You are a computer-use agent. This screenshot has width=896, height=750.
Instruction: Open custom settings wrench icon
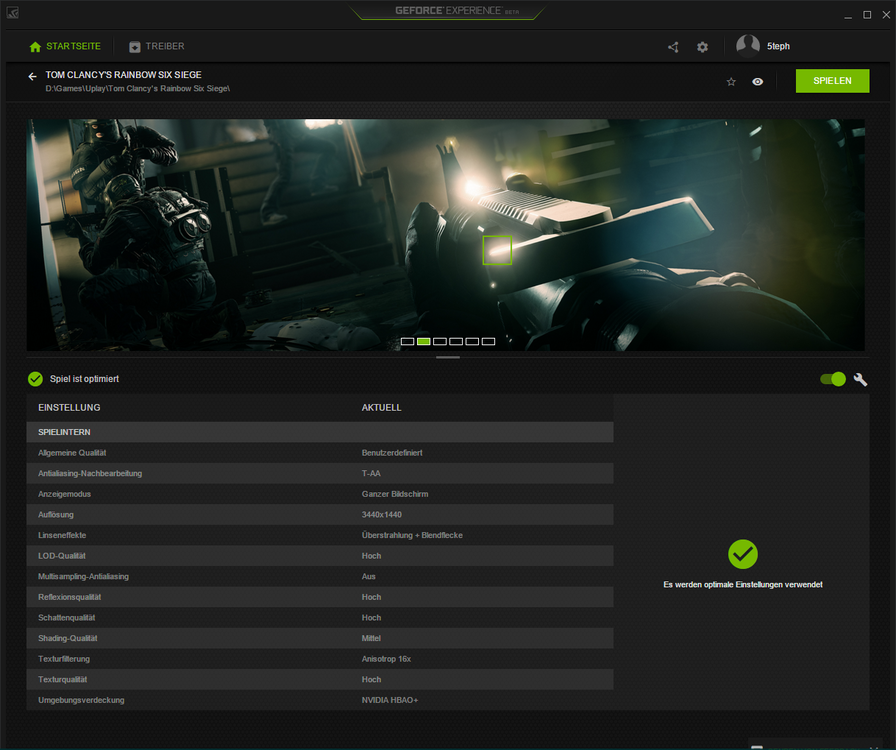point(860,379)
